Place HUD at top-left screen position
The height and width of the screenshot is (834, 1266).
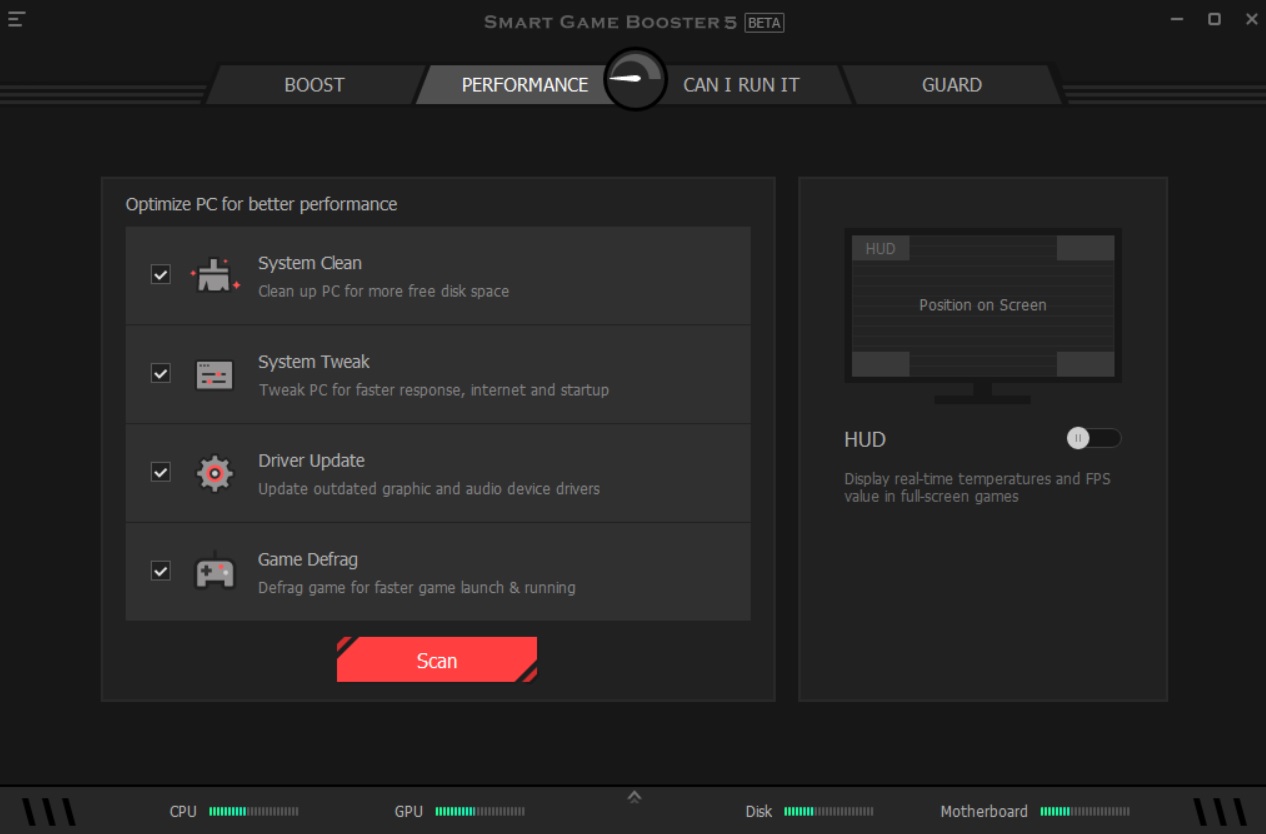coord(880,248)
